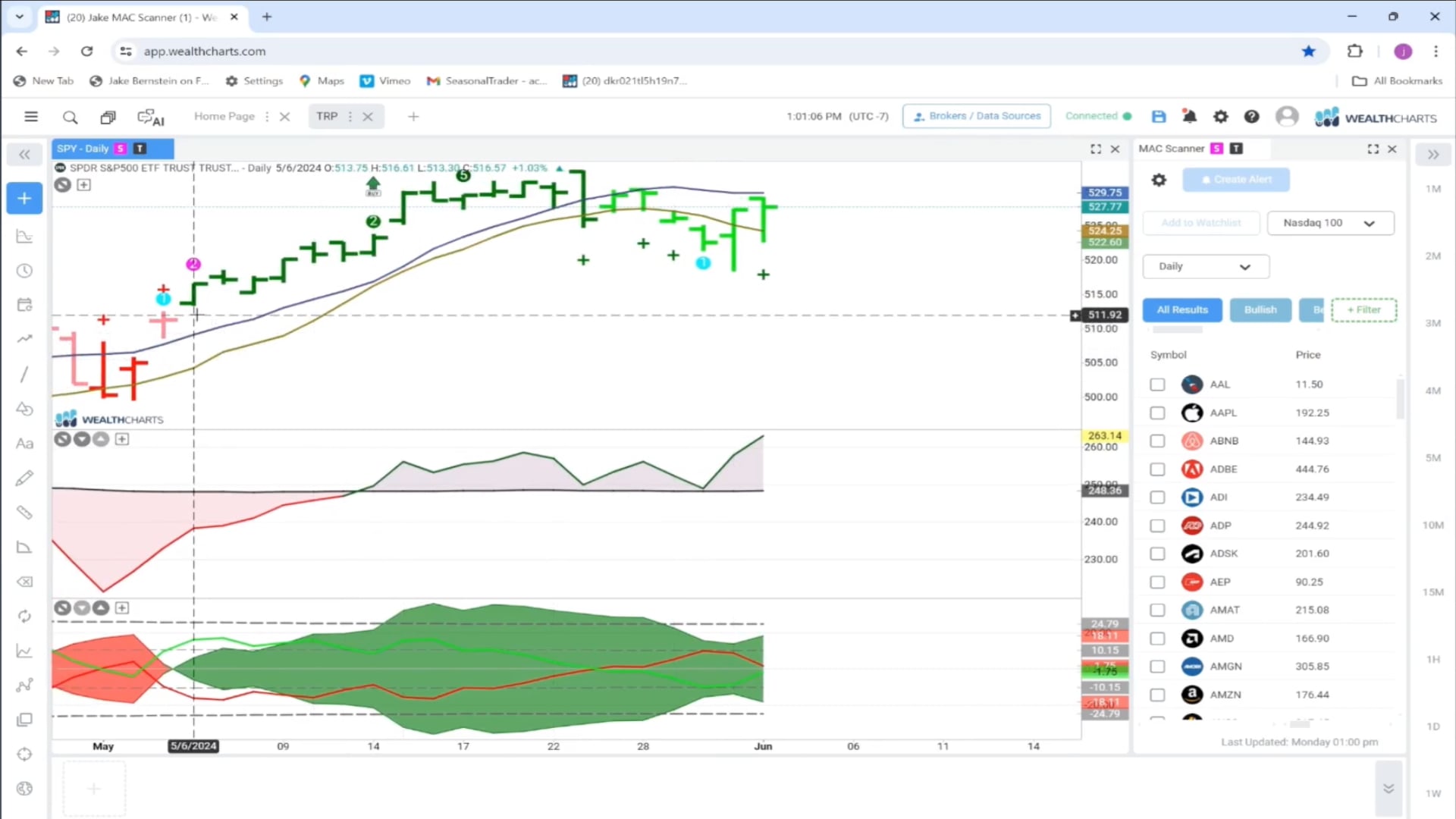Open the symbol search magnifier
Screen dimensions: 1456x819
pyautogui.click(x=70, y=117)
